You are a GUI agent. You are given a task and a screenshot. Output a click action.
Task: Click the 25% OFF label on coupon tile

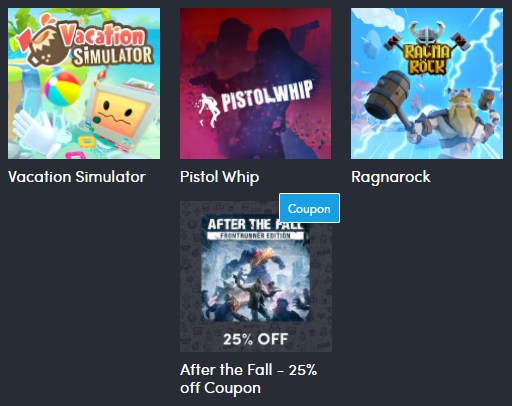pos(256,339)
